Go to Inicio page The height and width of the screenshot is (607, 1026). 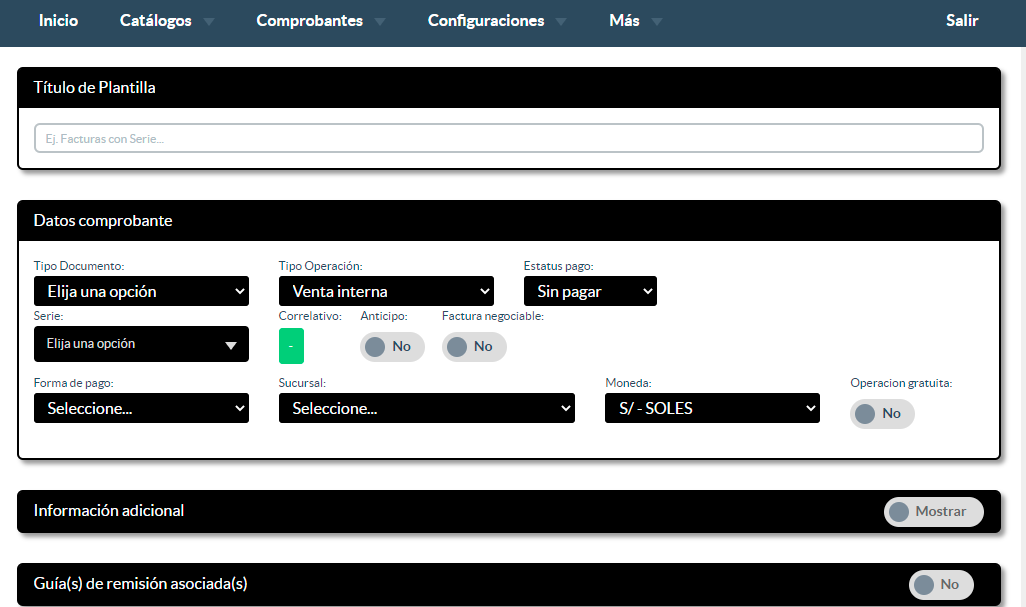point(58,21)
